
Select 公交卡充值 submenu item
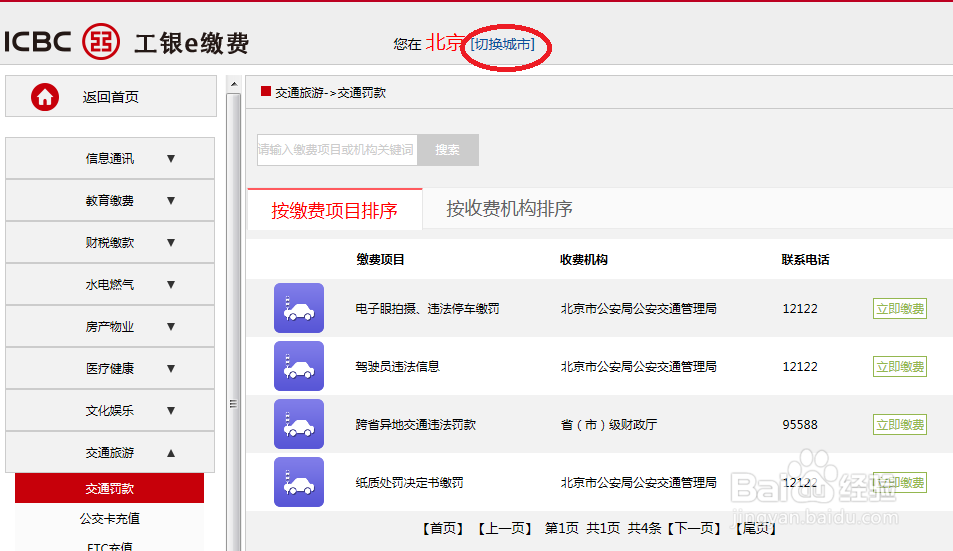pos(109,518)
